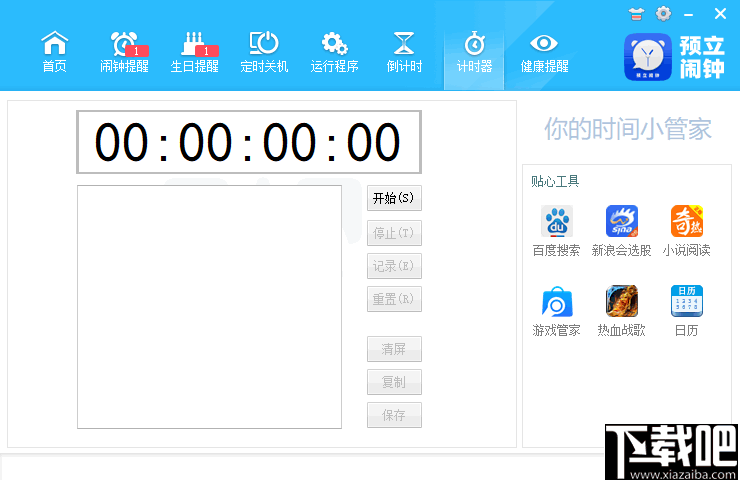740x480 pixels.
Task: Click the 停止(T) stop button
Action: tap(394, 233)
